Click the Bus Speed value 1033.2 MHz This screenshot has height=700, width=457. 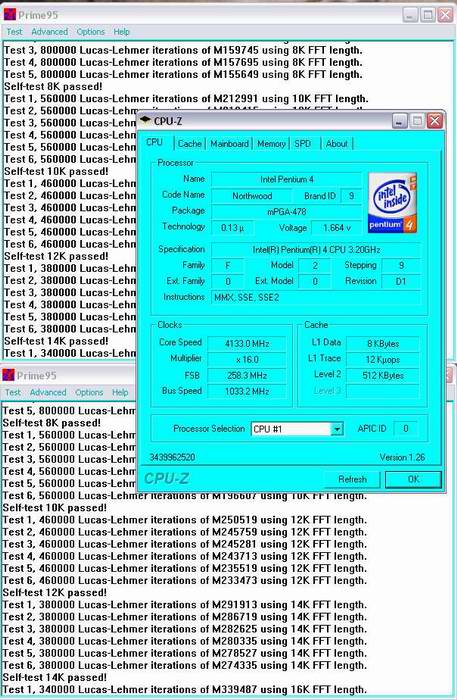[247, 392]
